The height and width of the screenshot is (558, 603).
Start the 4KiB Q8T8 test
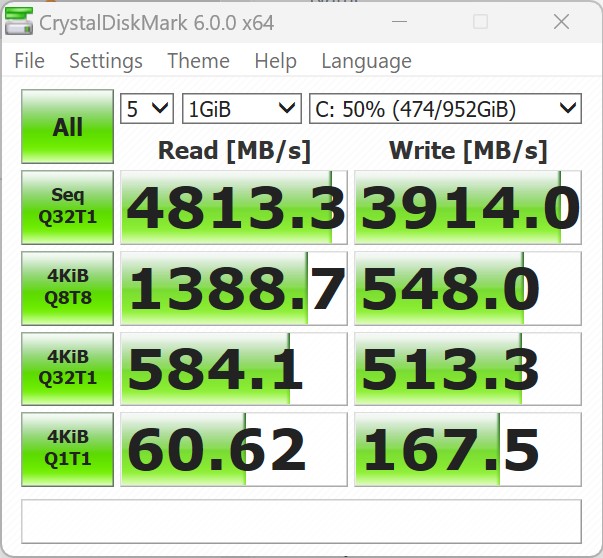coord(67,288)
